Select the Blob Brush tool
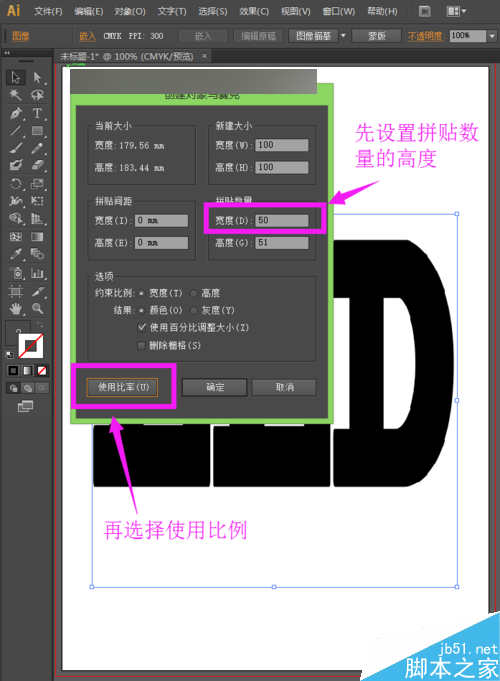This screenshot has width=500, height=681. click(x=16, y=165)
